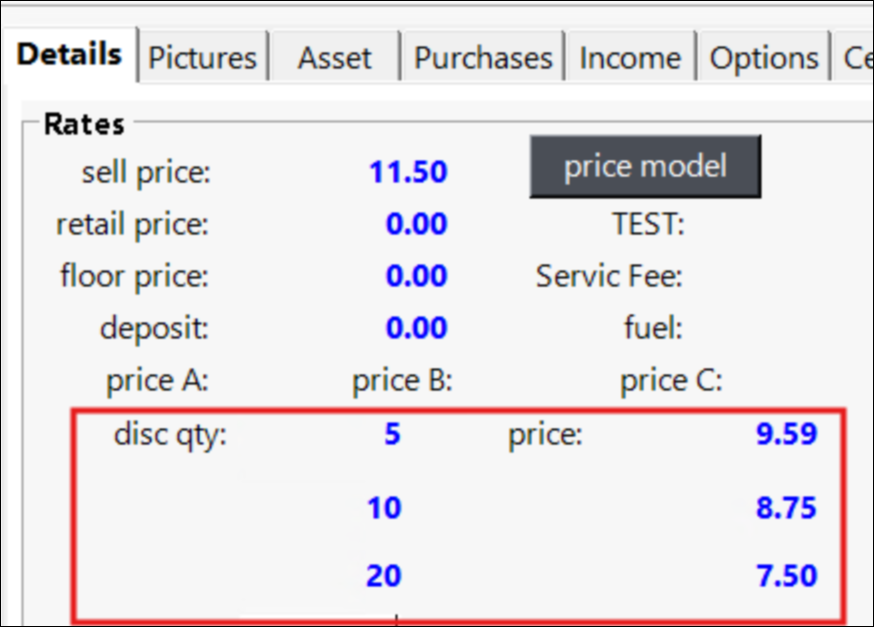Click the deposit value field
The width and height of the screenshot is (874, 627).
coord(416,328)
